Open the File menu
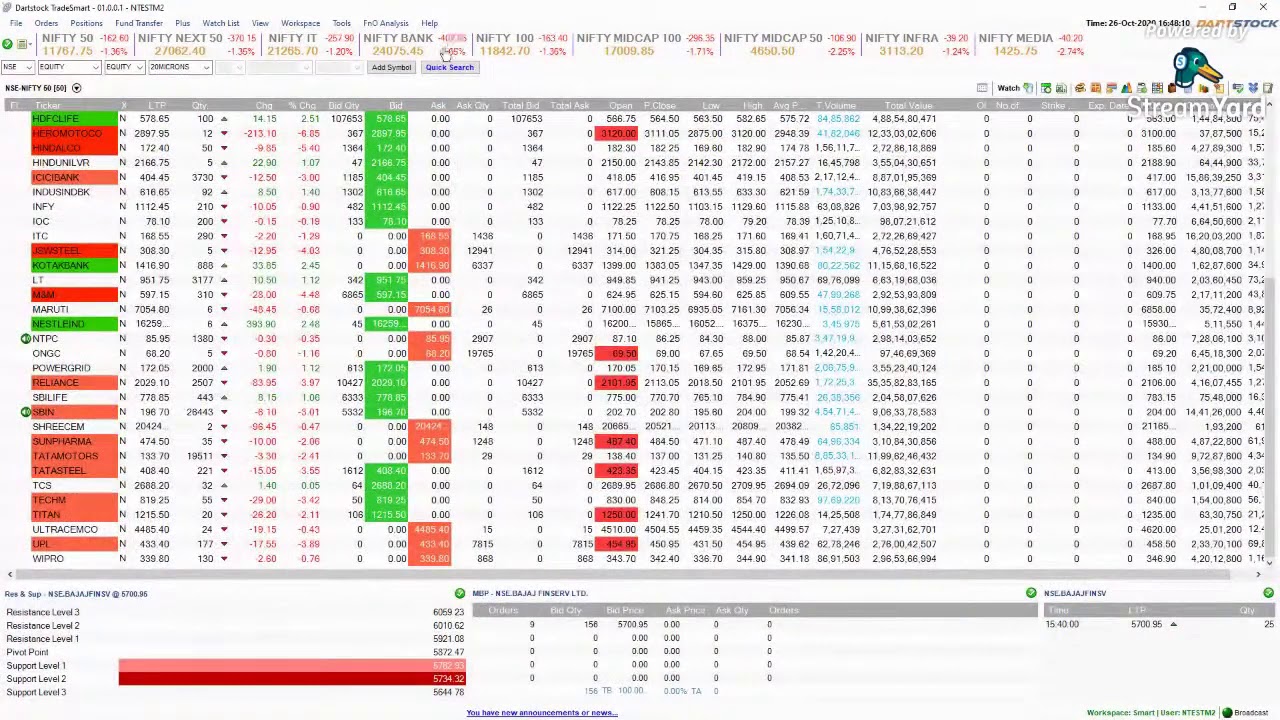This screenshot has width=1280, height=720. coord(16,23)
